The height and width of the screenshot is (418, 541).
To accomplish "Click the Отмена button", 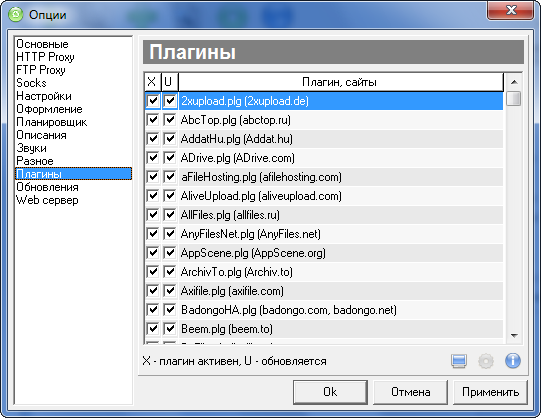I will click(410, 392).
